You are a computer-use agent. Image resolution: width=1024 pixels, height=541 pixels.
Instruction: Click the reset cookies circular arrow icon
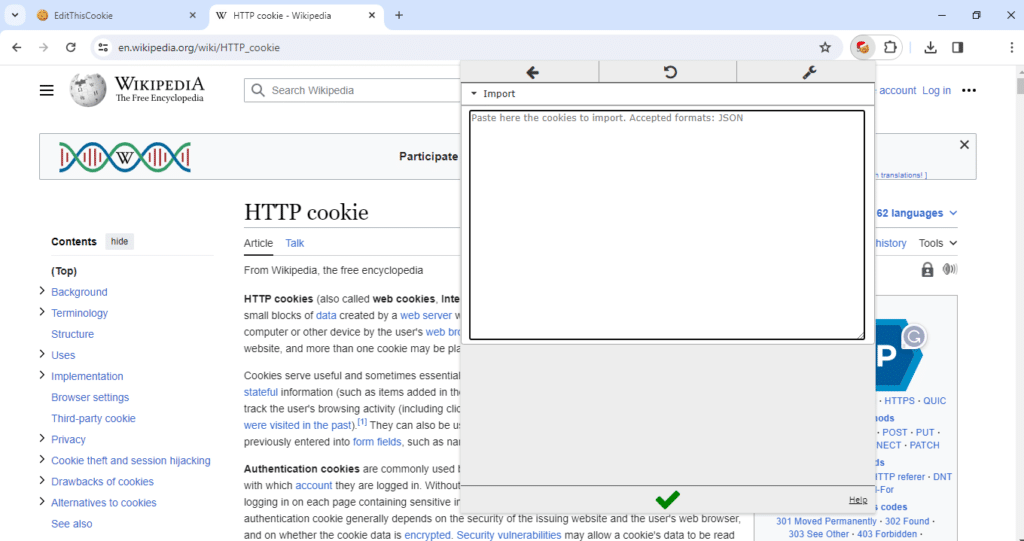670,72
